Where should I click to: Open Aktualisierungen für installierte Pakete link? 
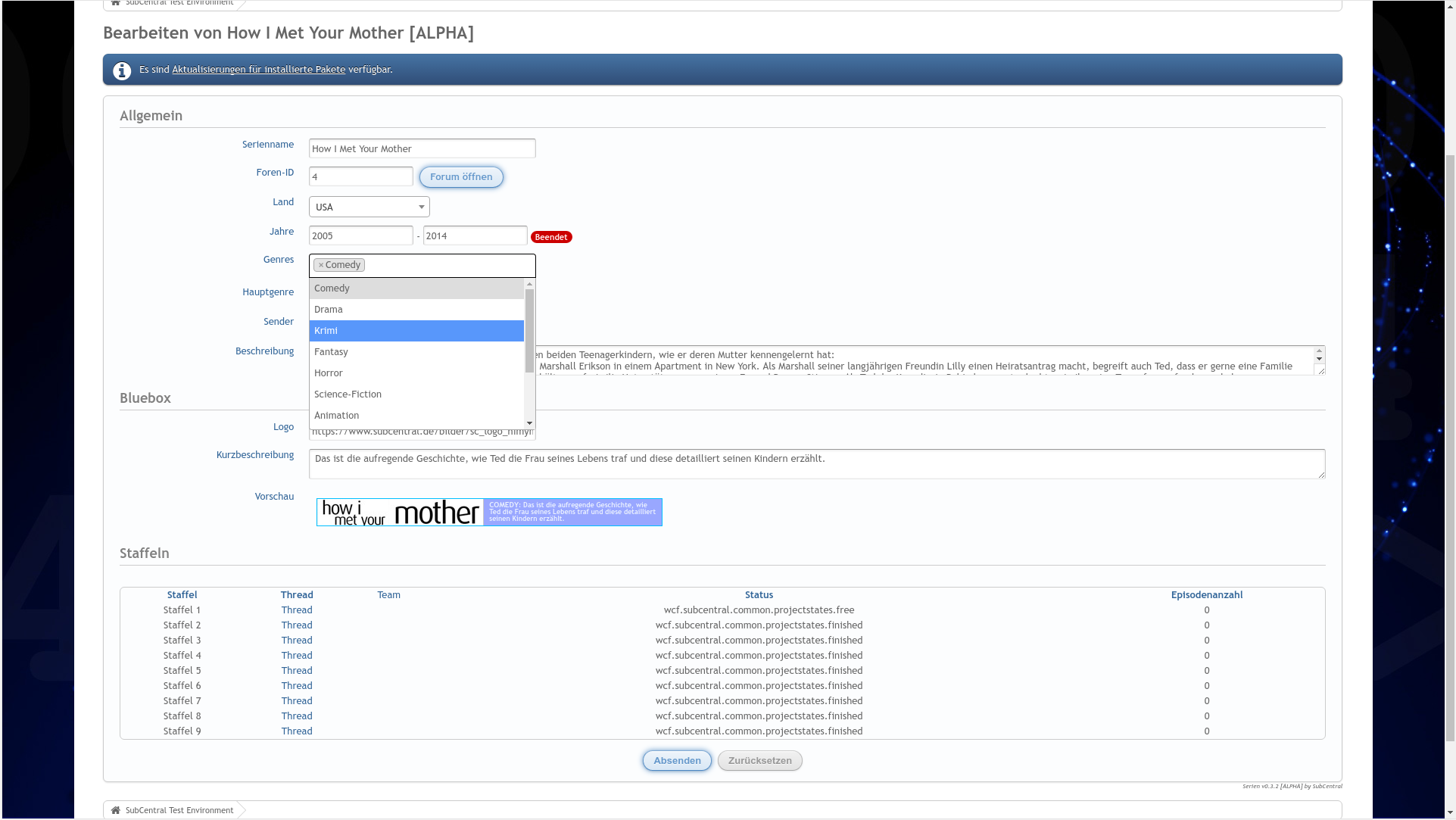(258, 70)
